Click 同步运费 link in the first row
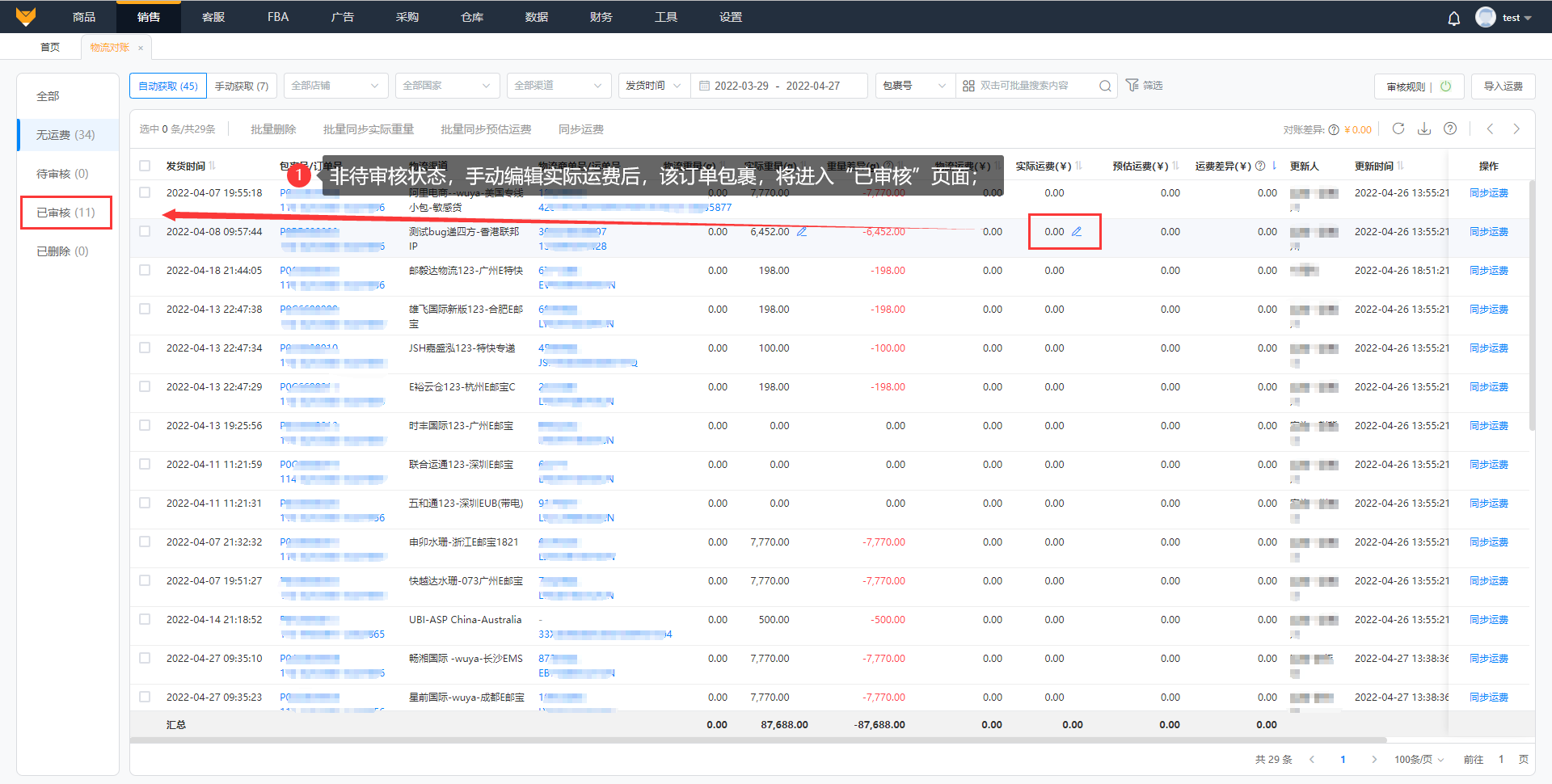 coord(1488,193)
